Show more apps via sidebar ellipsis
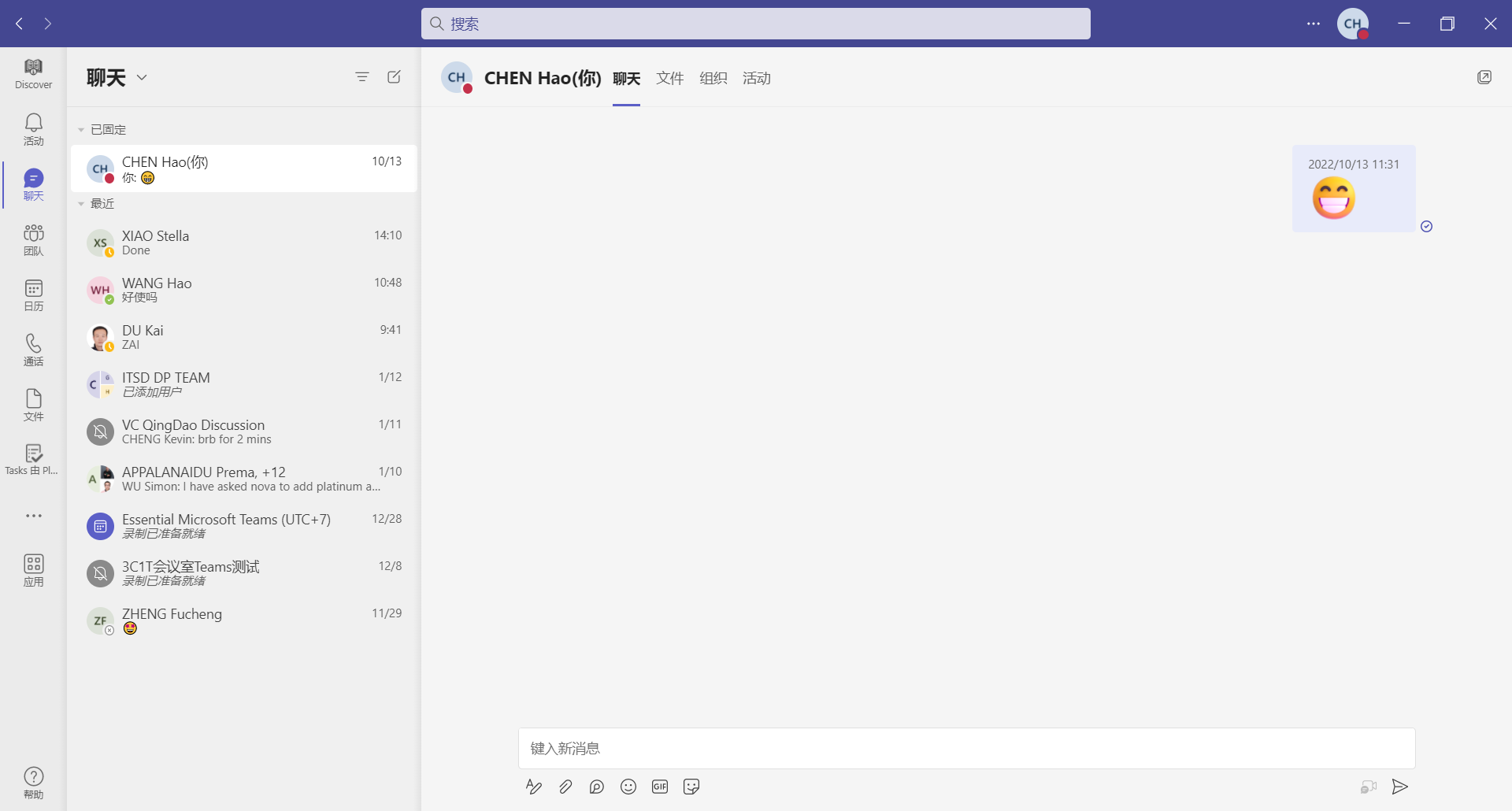 [33, 516]
